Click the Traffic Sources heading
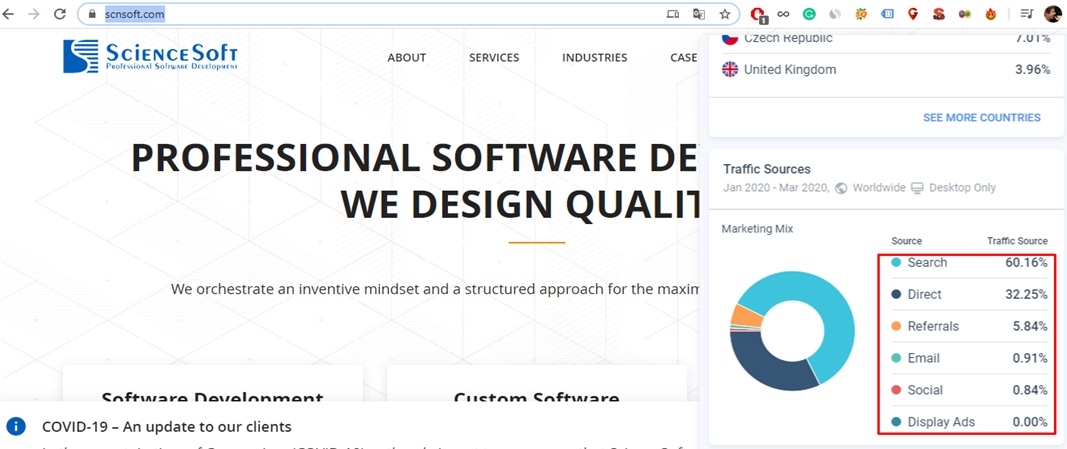This screenshot has height=449, width=1067. click(x=767, y=169)
